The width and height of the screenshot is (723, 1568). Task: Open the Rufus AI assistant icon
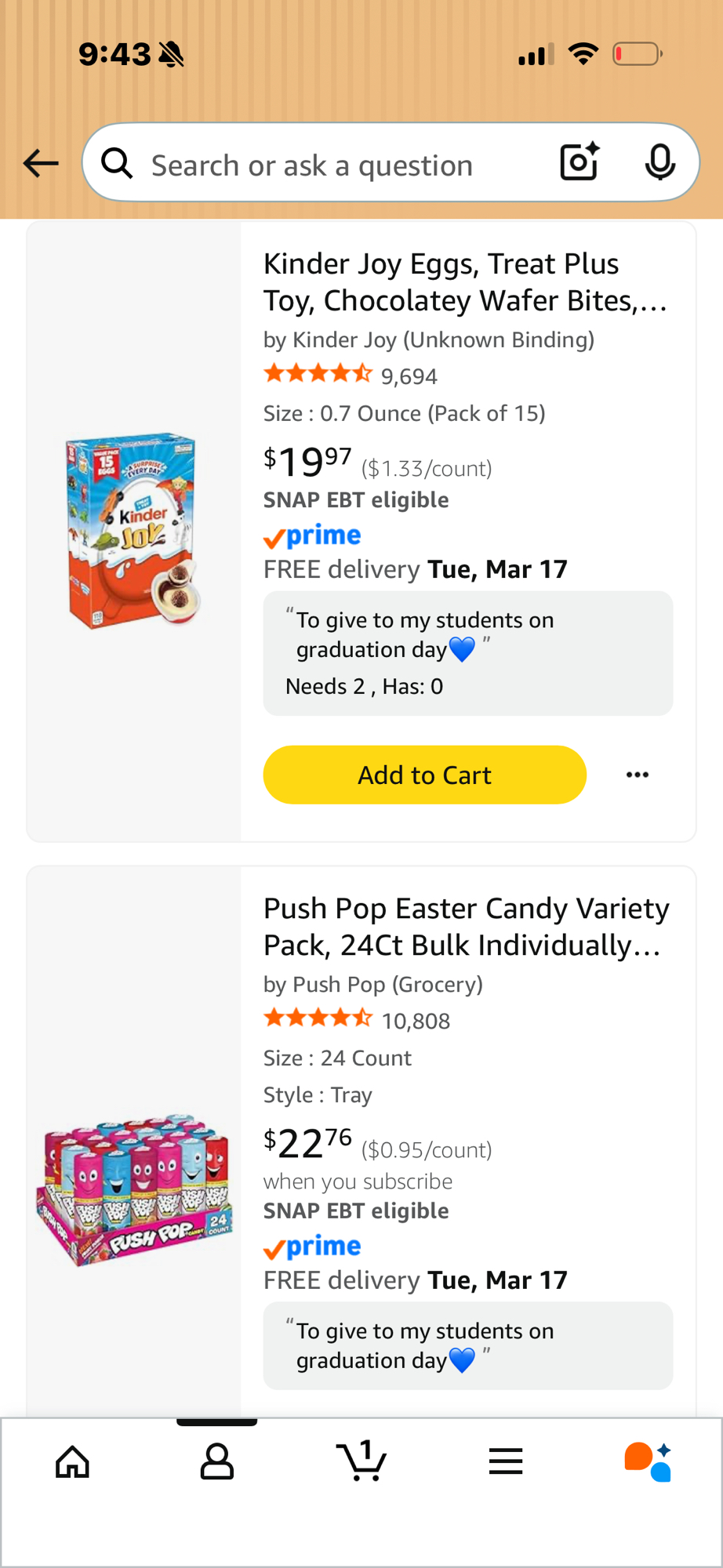pyautogui.click(x=648, y=1461)
